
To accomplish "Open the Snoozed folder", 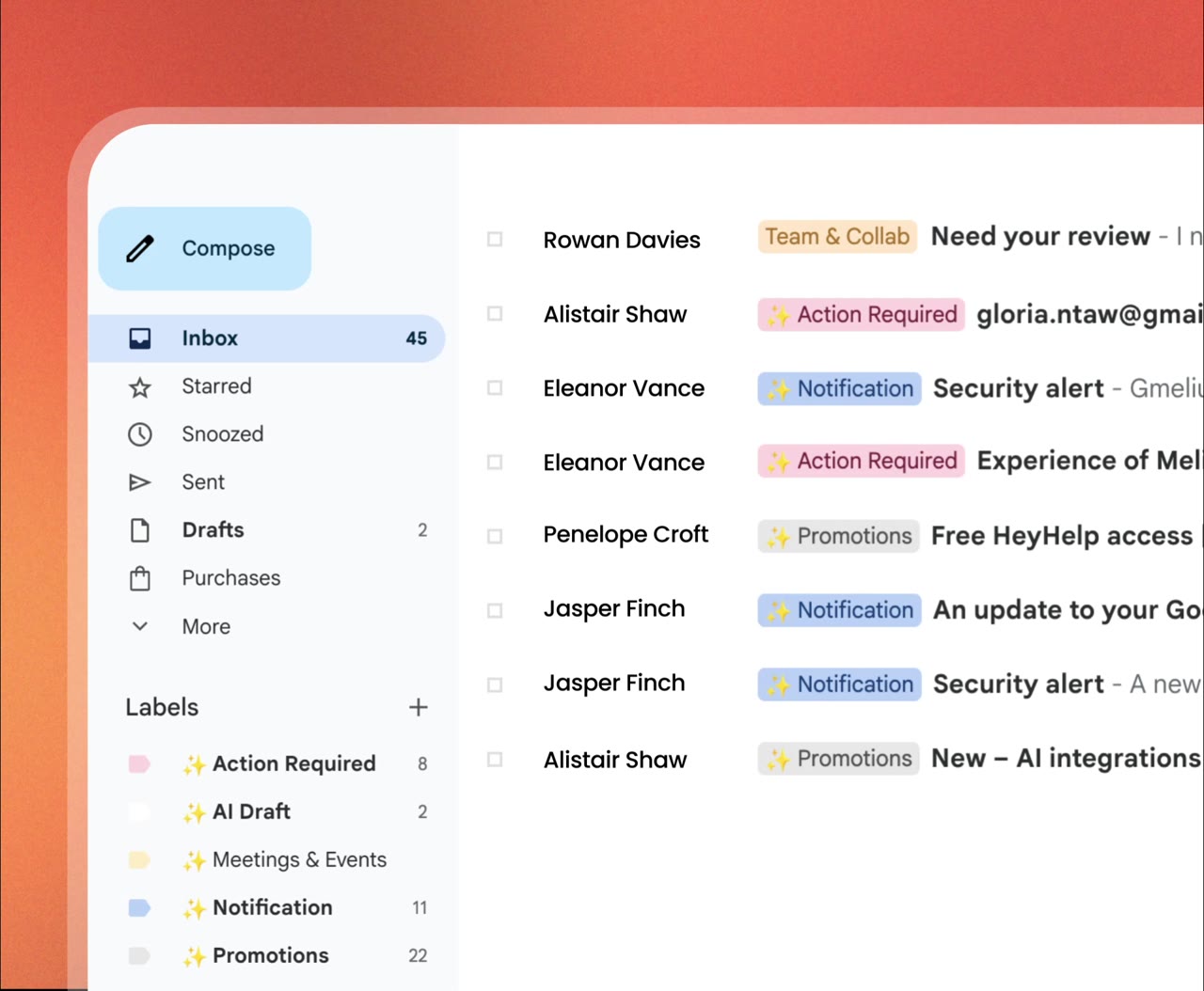I will coord(222,434).
